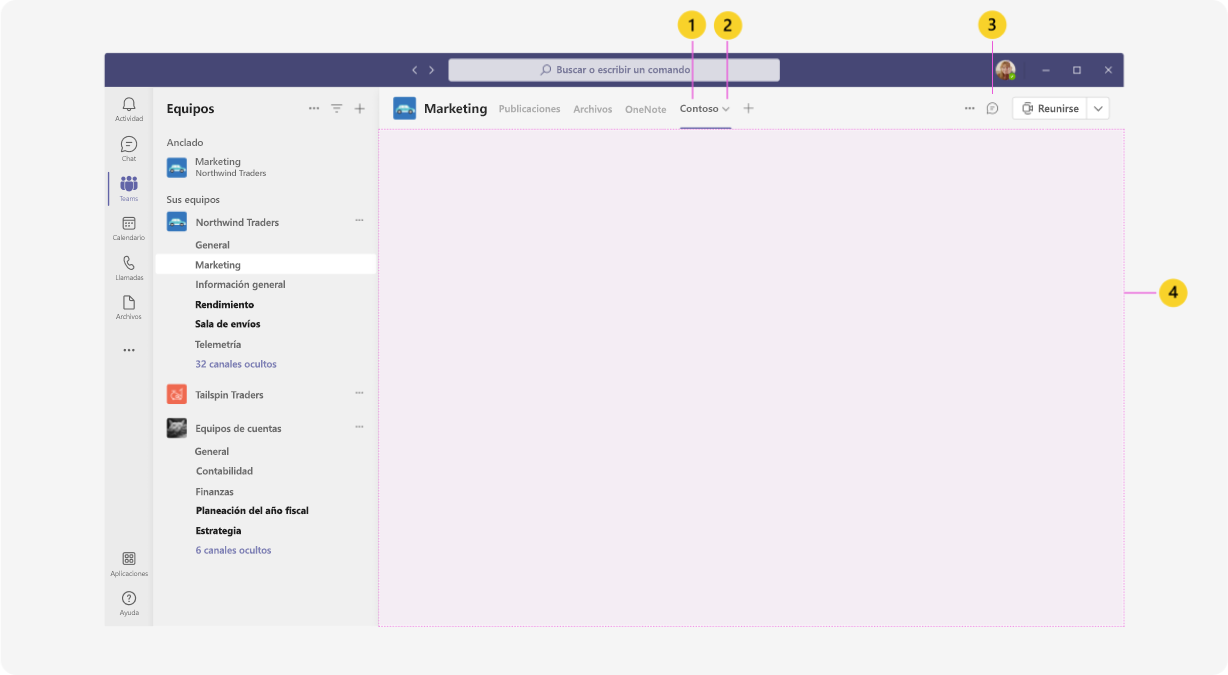
Task: Open channel more options ellipsis near Reunirse
Action: pyautogui.click(x=970, y=108)
